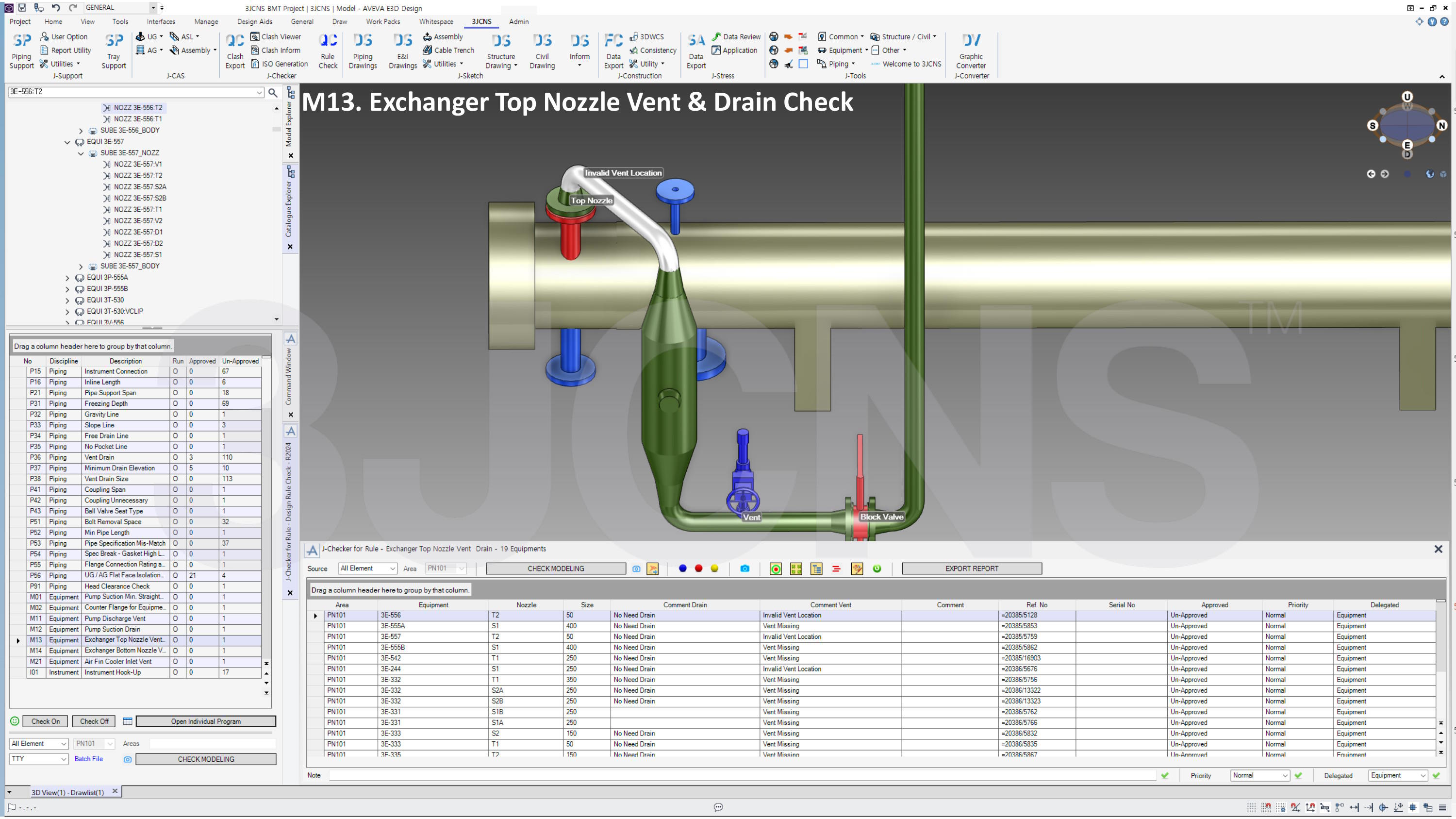
Task: Turn rule checking on with Check On
Action: click(x=45, y=722)
